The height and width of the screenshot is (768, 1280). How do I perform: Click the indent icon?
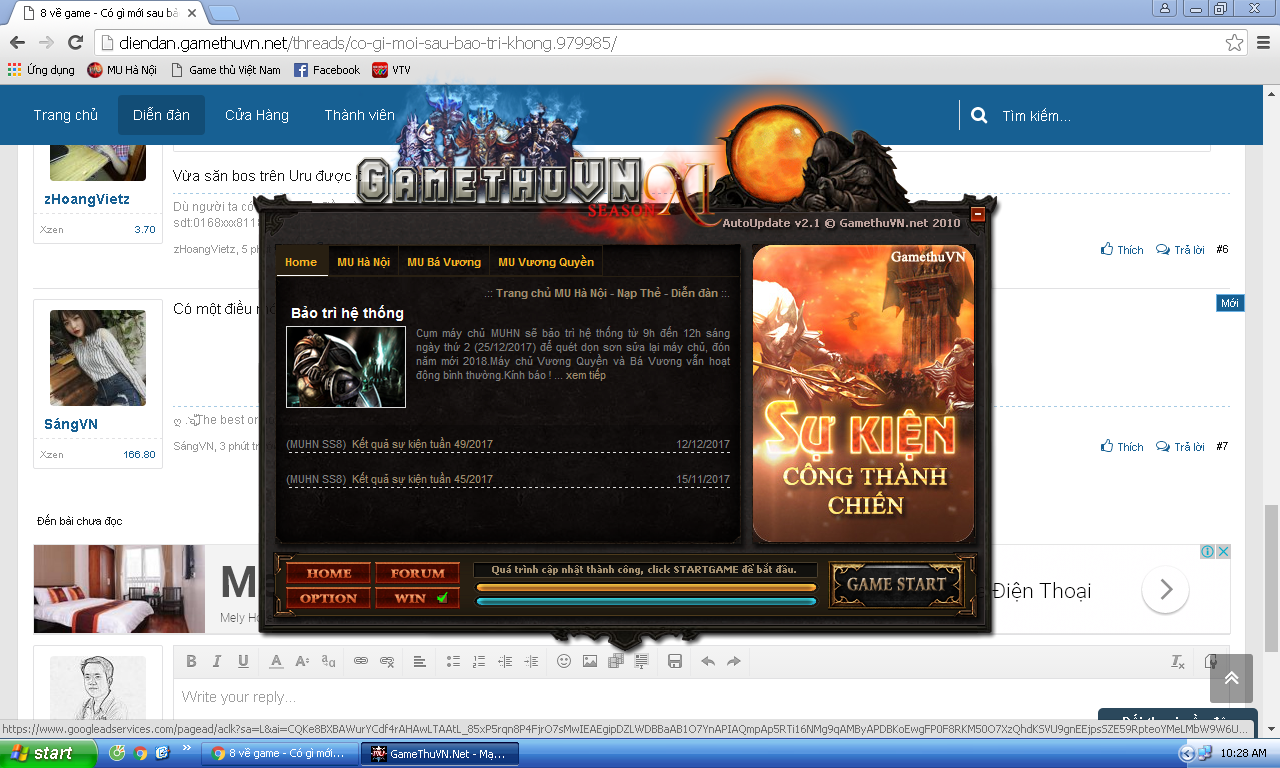pos(531,661)
